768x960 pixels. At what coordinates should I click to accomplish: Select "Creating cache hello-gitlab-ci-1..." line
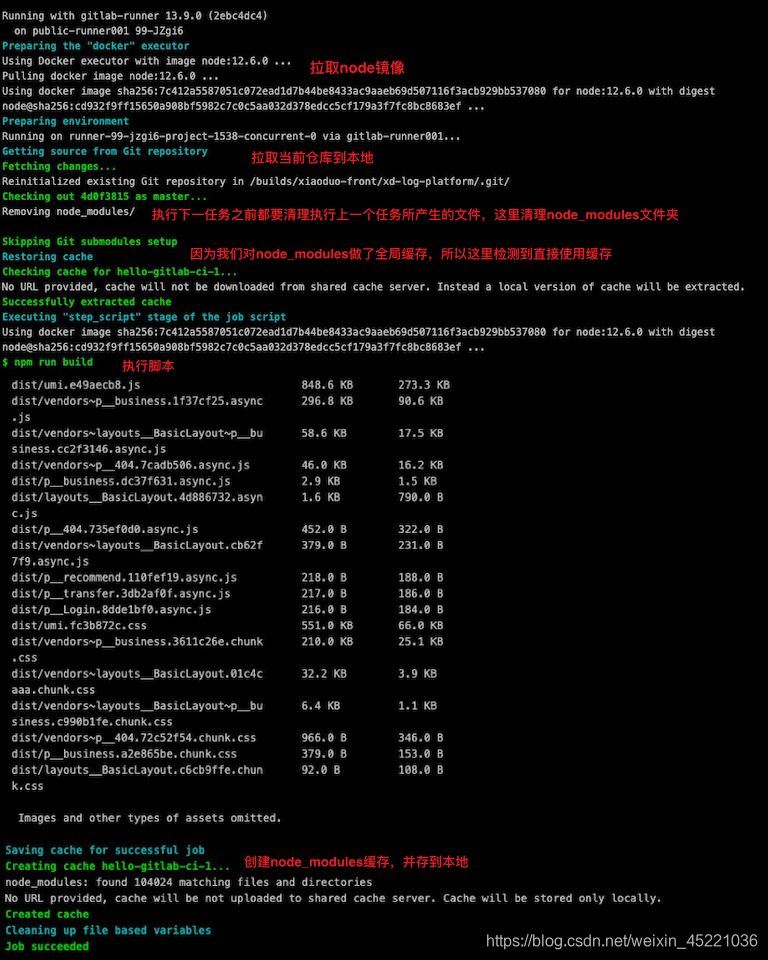tap(118, 866)
